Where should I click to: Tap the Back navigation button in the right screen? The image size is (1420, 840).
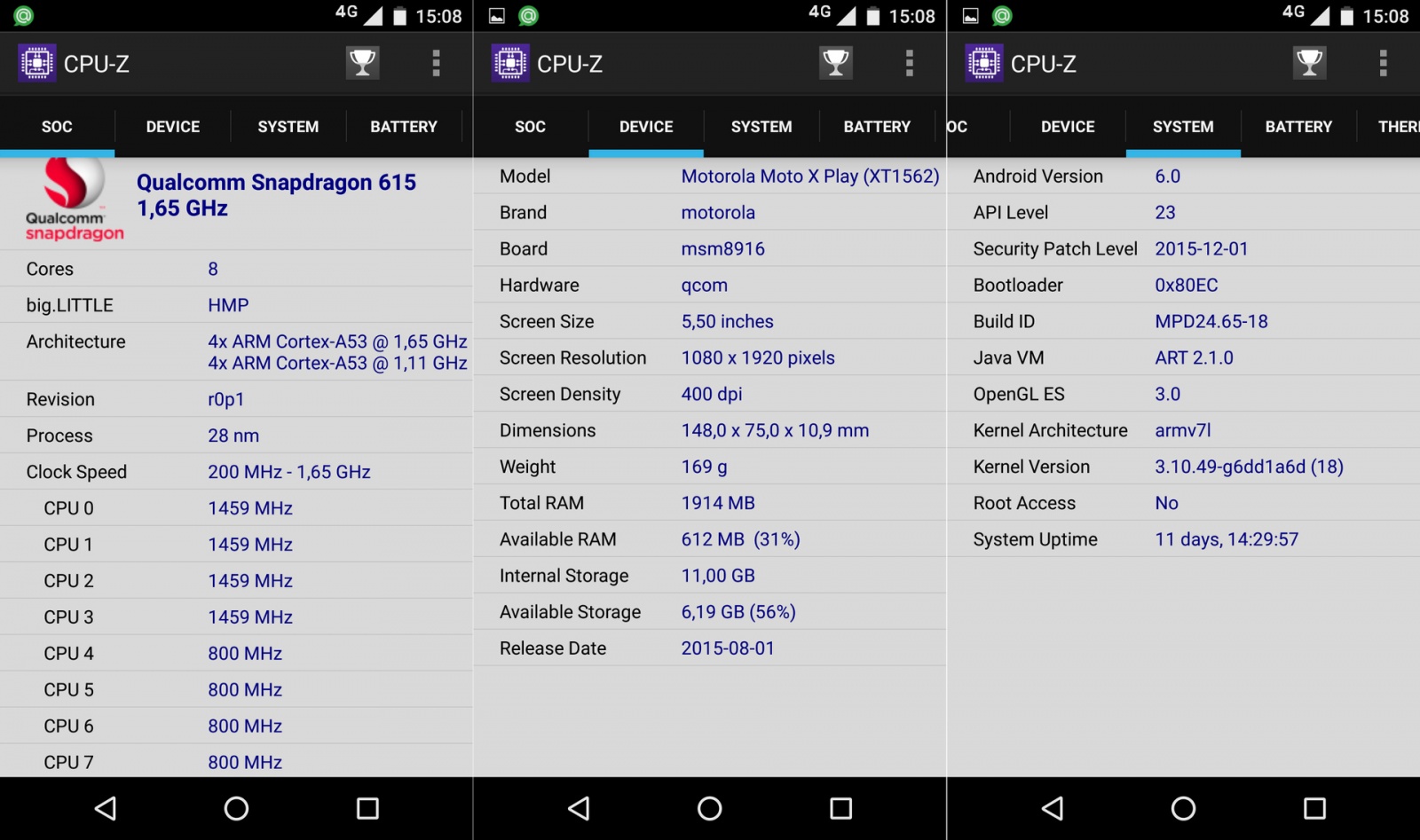coord(1053,808)
